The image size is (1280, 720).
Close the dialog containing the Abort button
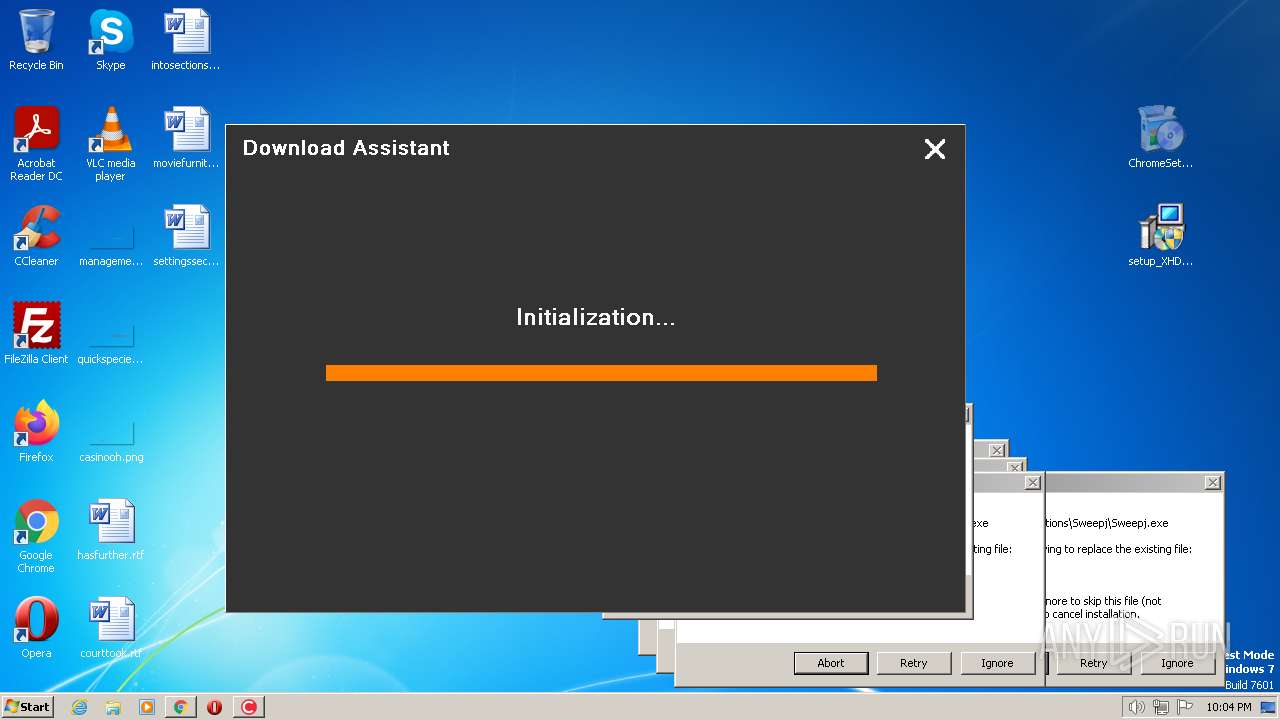[1032, 483]
